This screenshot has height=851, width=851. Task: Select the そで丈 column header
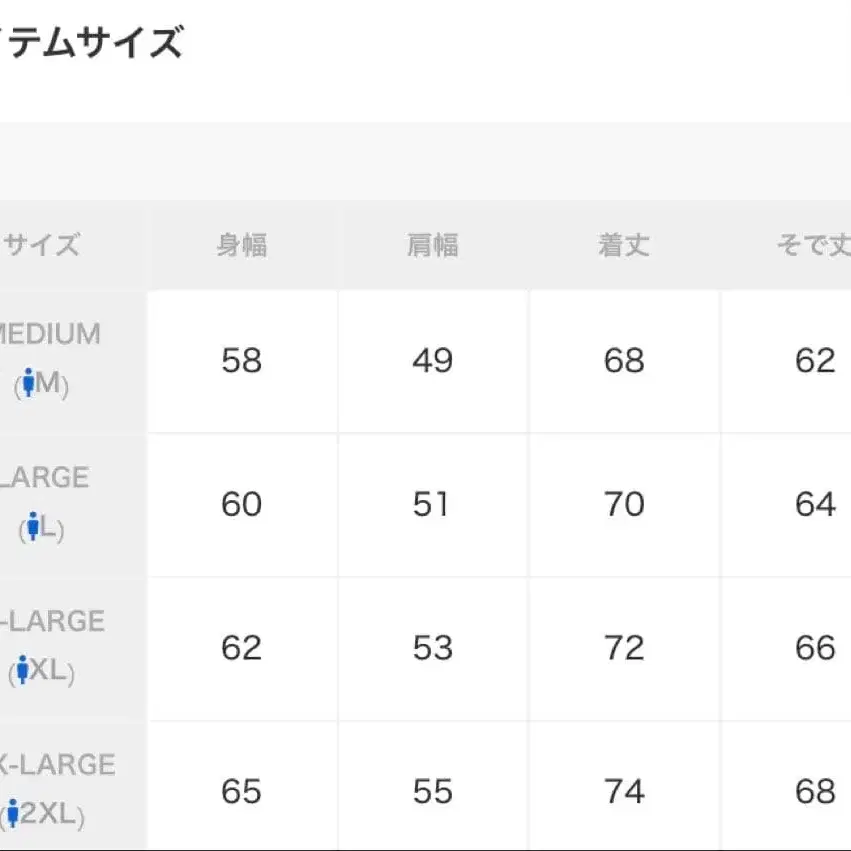(812, 245)
